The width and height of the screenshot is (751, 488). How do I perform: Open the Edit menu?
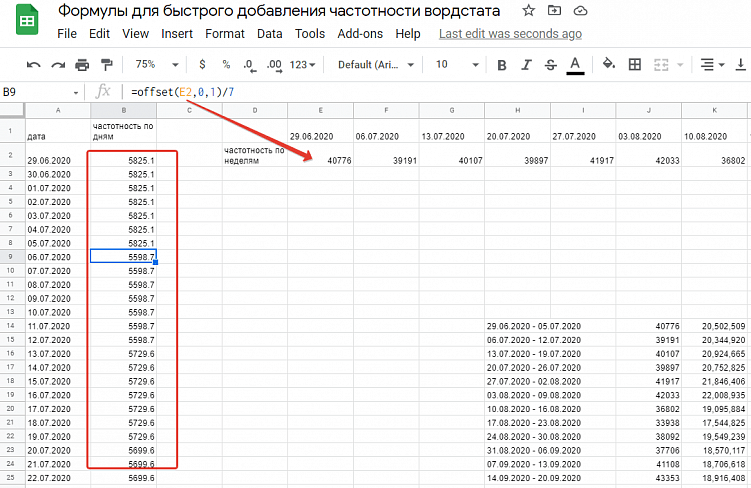coord(99,34)
